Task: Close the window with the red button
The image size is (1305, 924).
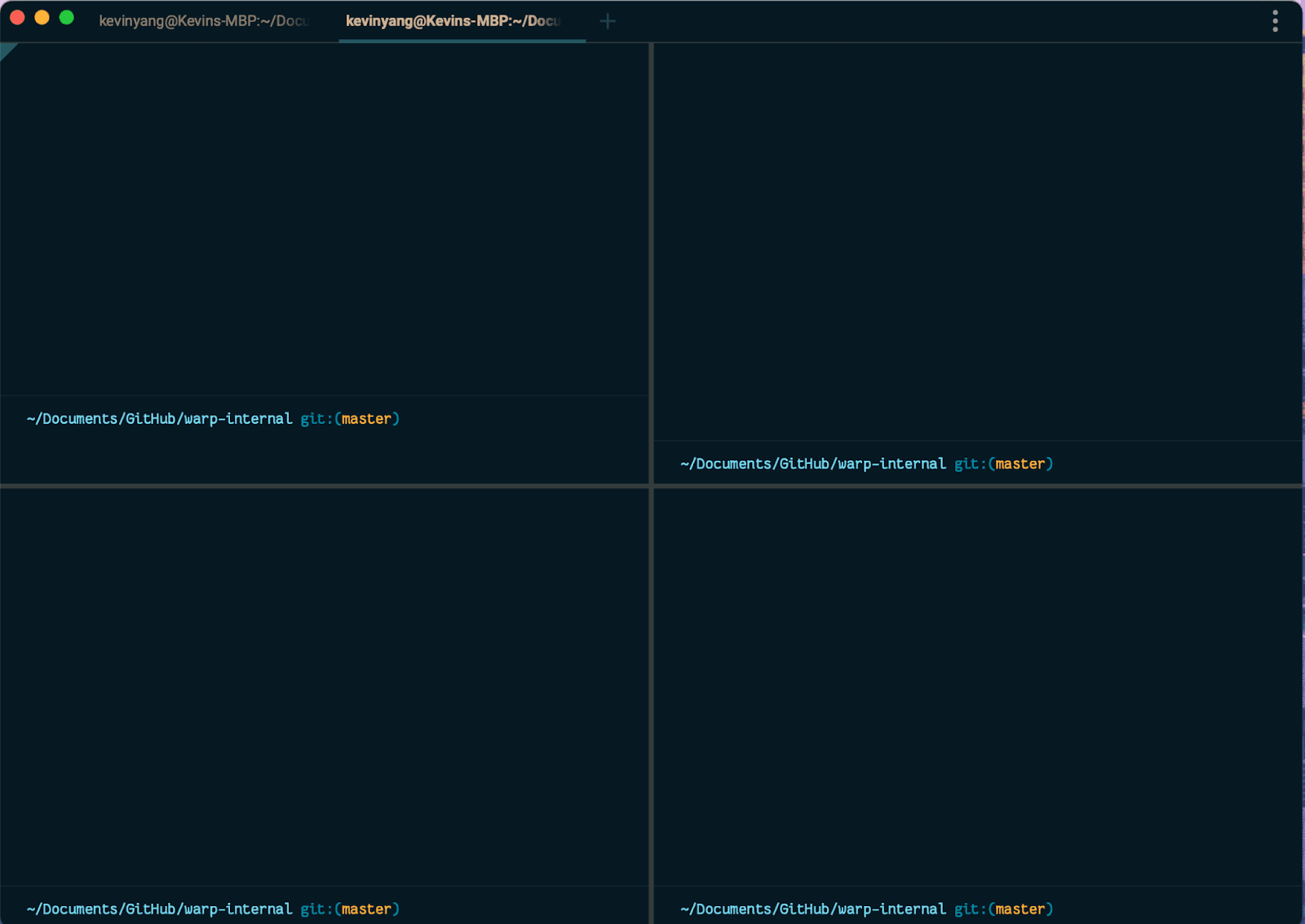Action: point(17,18)
